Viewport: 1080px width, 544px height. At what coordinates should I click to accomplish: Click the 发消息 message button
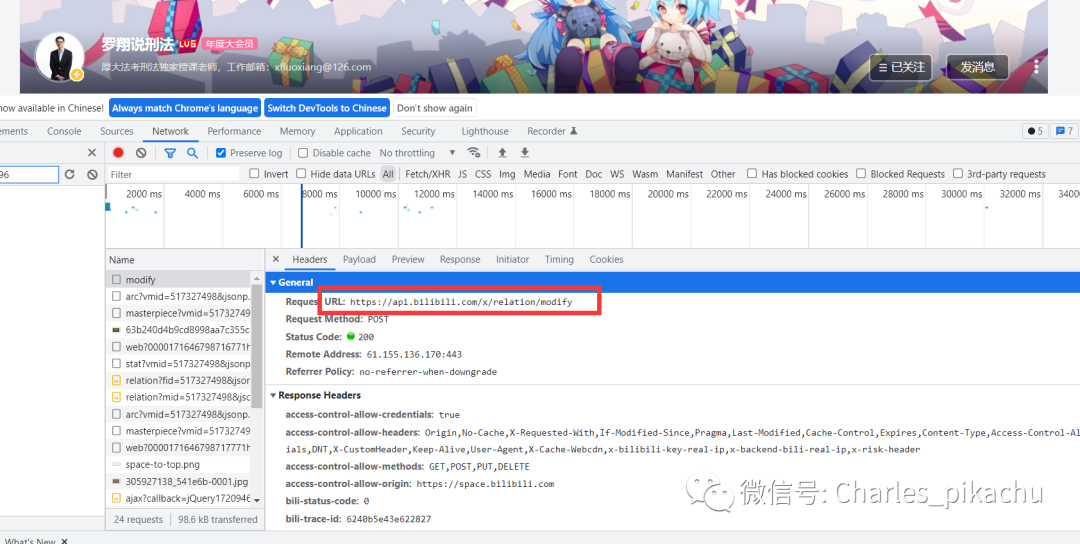[x=977, y=67]
